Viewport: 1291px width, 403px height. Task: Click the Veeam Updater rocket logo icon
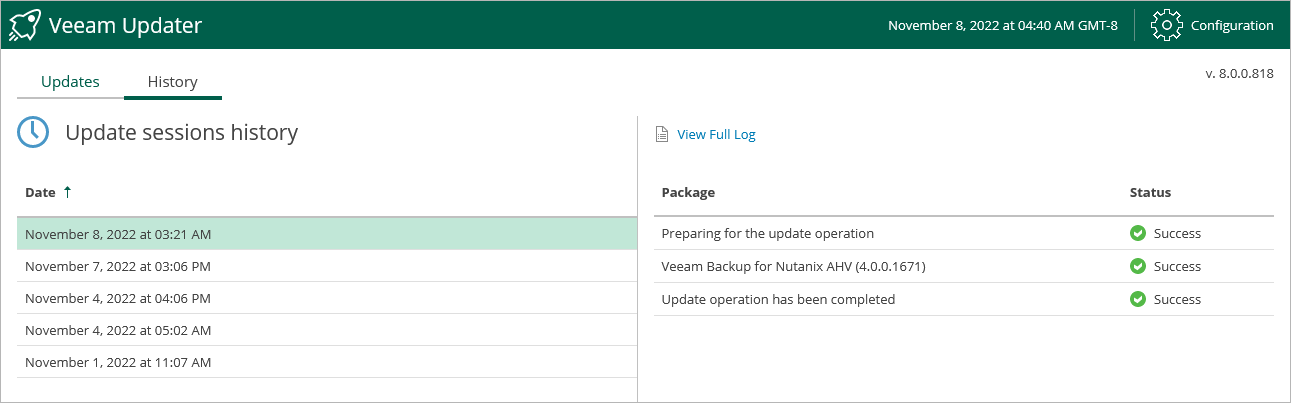tap(24, 25)
